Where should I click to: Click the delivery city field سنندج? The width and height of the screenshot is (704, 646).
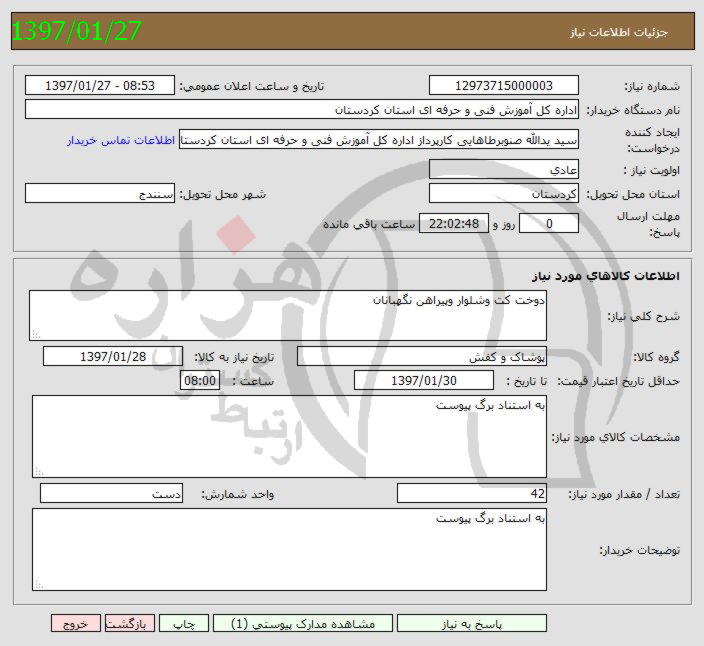(x=100, y=193)
